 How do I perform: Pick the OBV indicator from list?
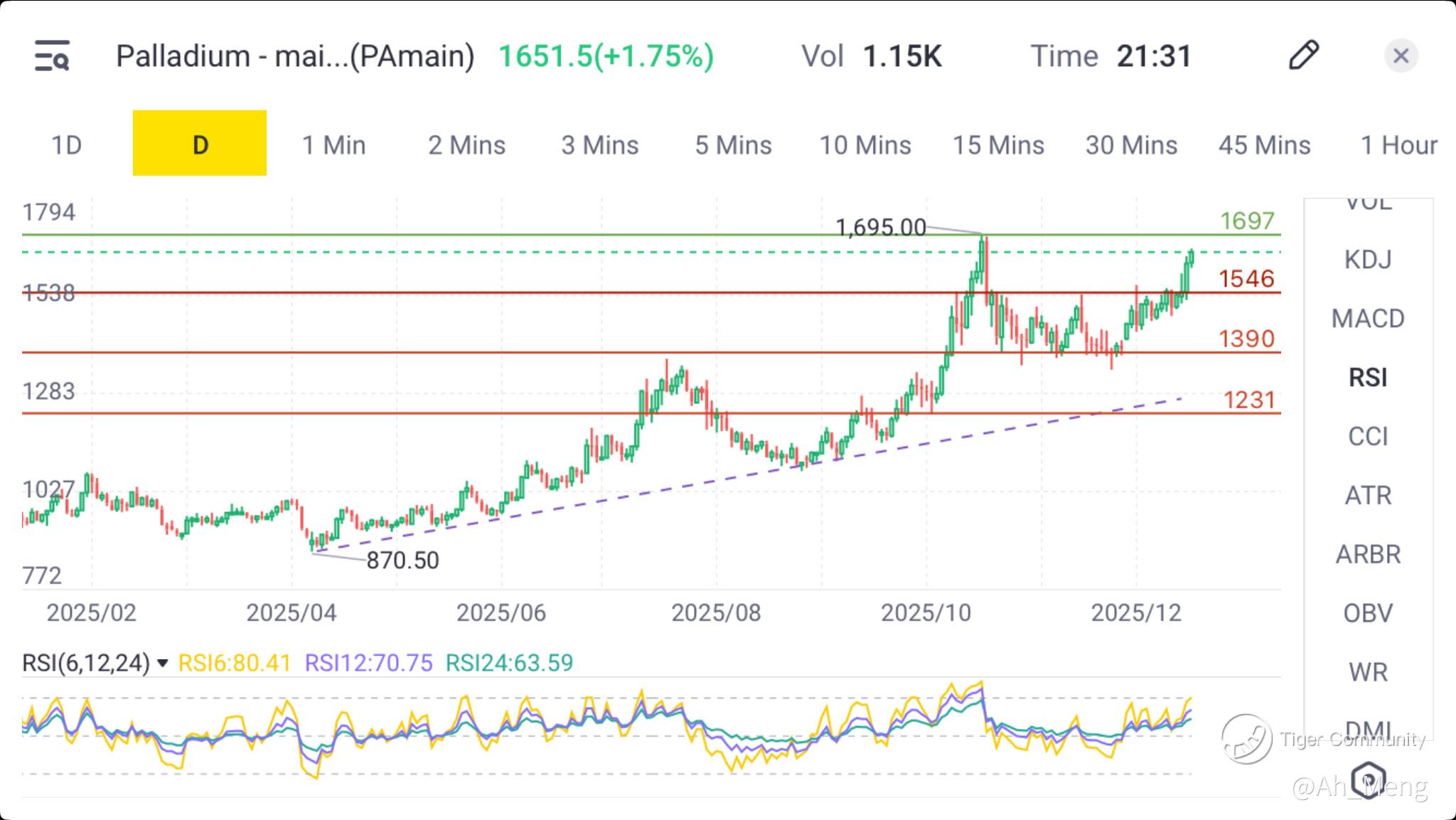click(1367, 613)
